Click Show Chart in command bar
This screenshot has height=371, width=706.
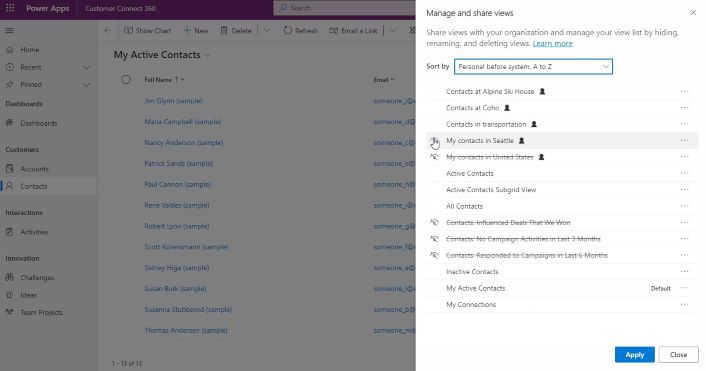148,31
